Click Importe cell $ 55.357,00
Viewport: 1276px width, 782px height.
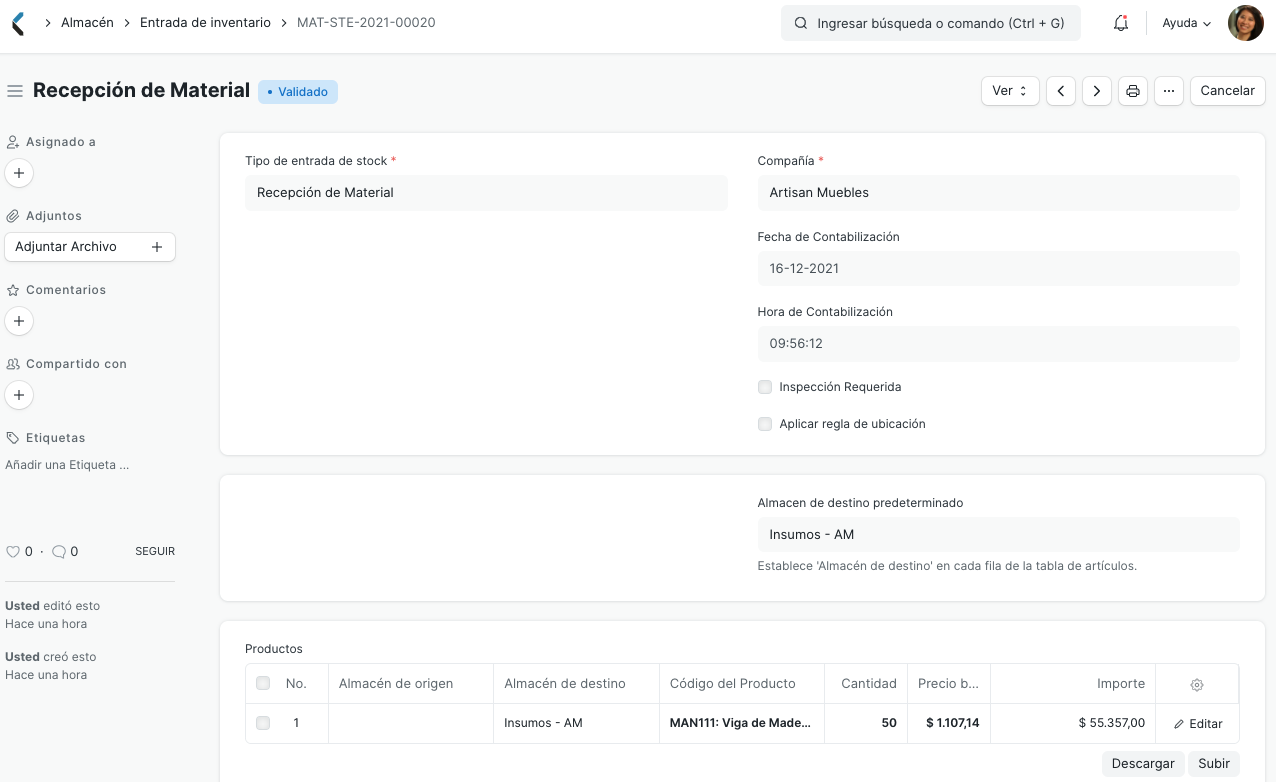tap(1073, 723)
